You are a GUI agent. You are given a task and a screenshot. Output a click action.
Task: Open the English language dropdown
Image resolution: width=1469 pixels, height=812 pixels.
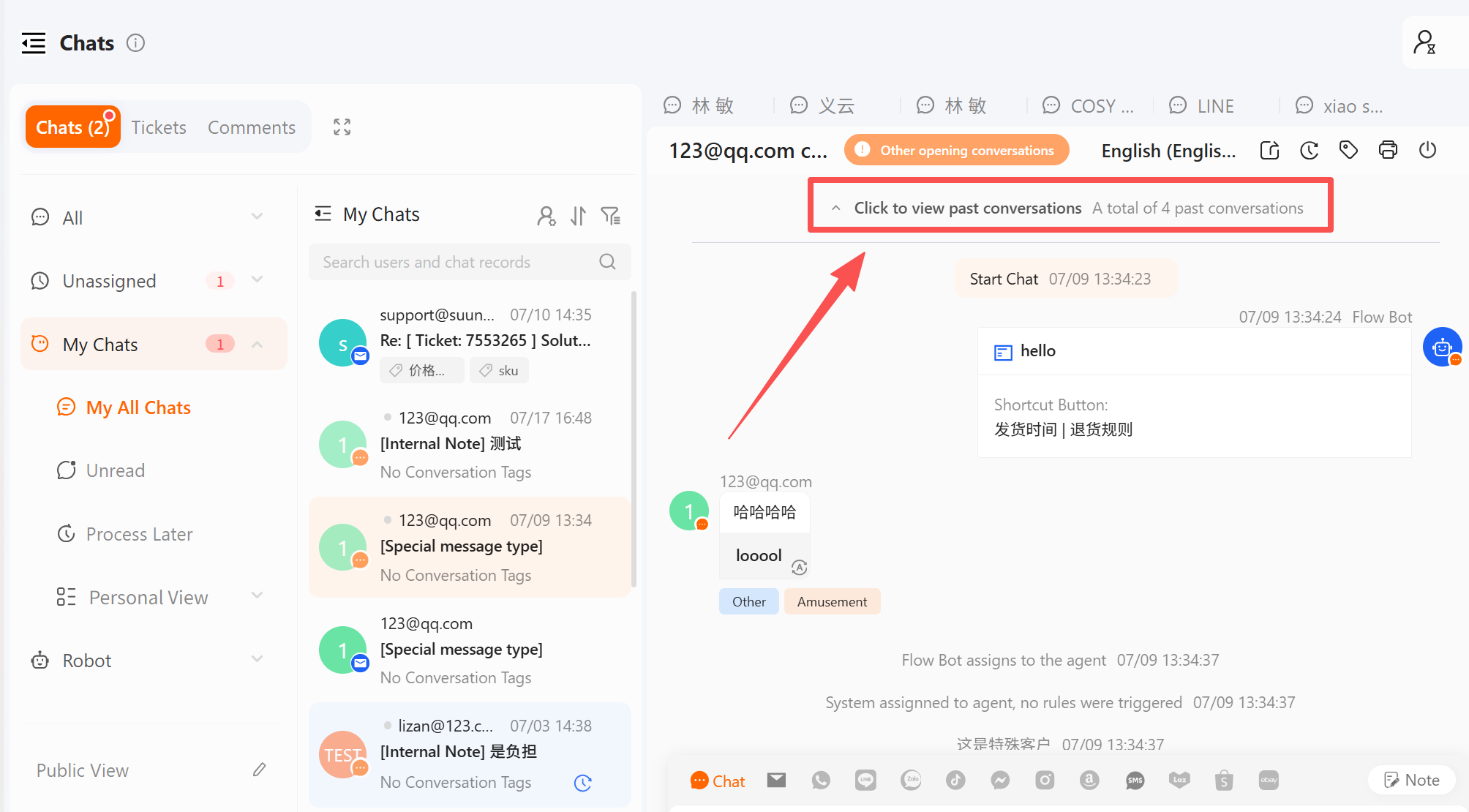pos(1168,151)
